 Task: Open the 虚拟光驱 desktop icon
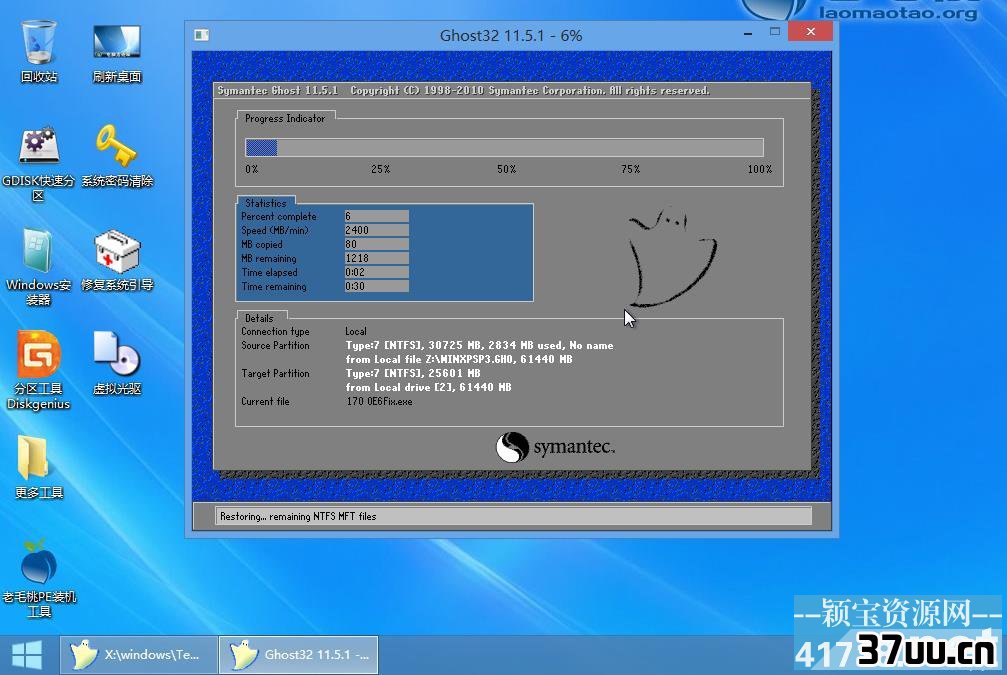click(117, 364)
